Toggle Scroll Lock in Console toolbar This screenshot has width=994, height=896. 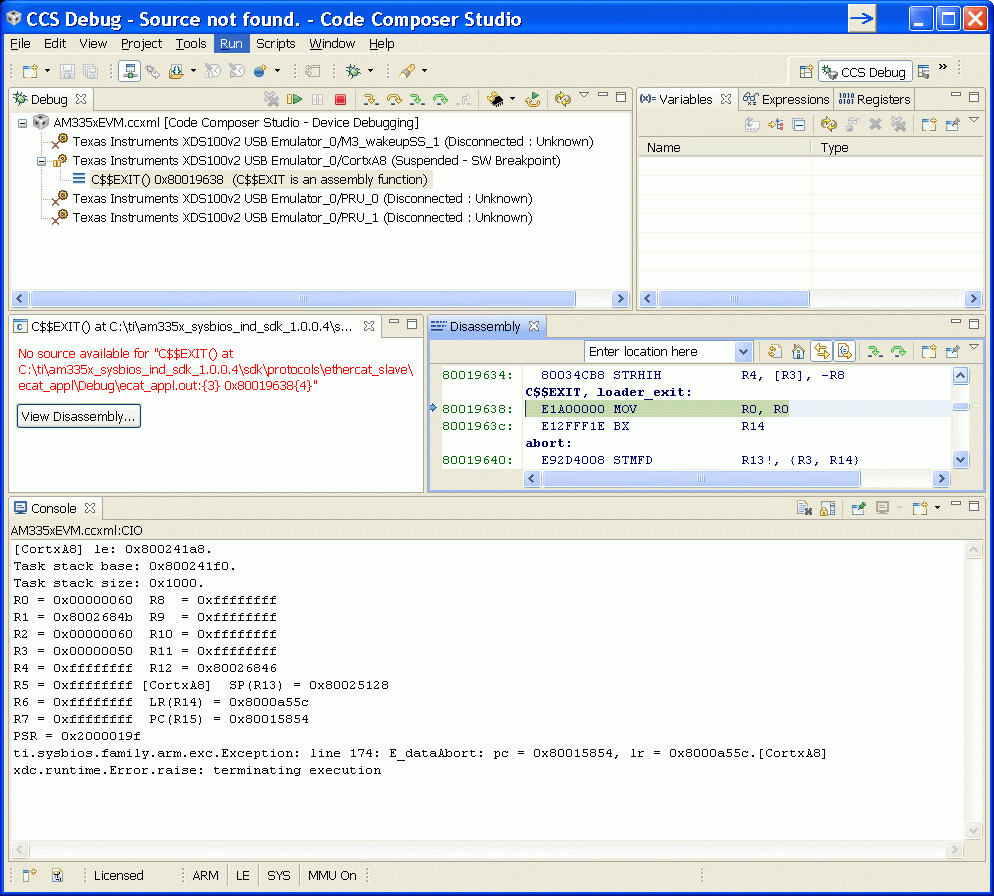tap(827, 508)
